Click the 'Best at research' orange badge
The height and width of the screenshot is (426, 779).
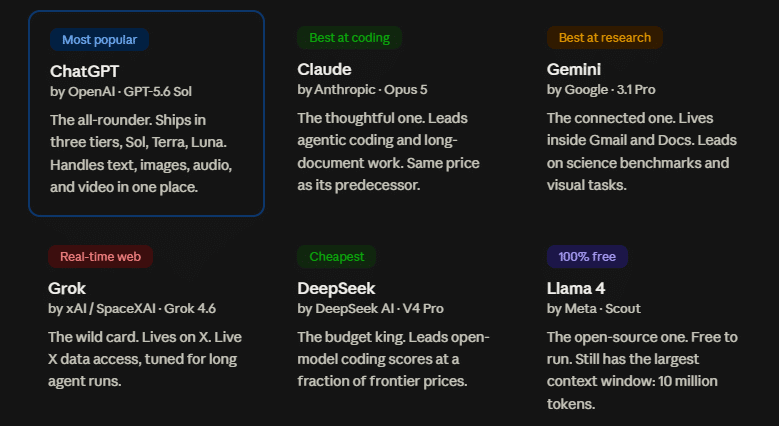[605, 38]
